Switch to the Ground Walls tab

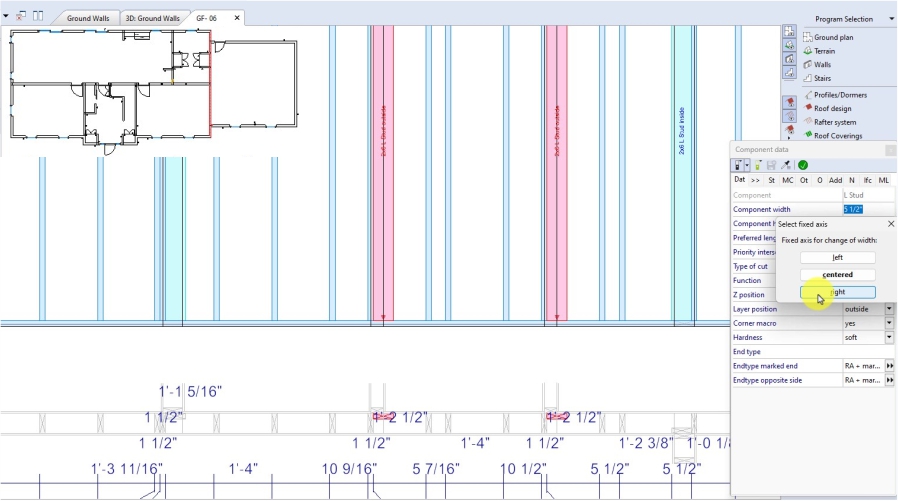(x=88, y=18)
